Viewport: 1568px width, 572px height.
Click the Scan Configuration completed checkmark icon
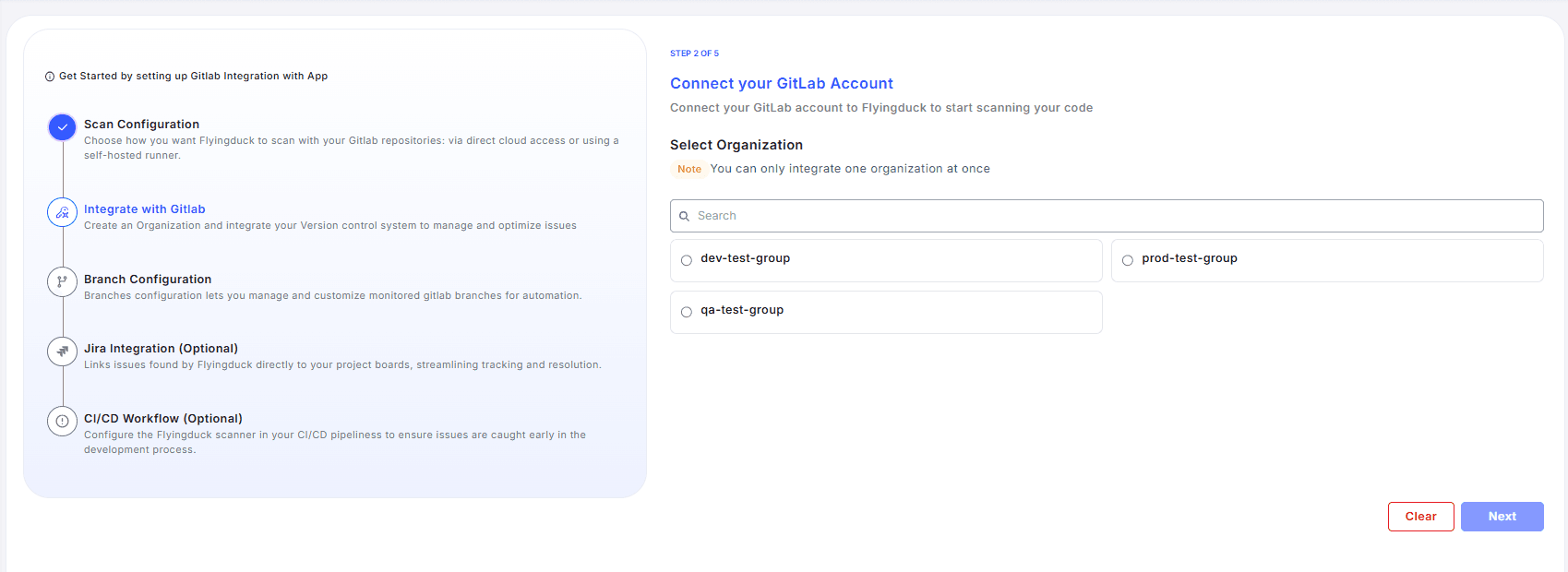(62, 127)
